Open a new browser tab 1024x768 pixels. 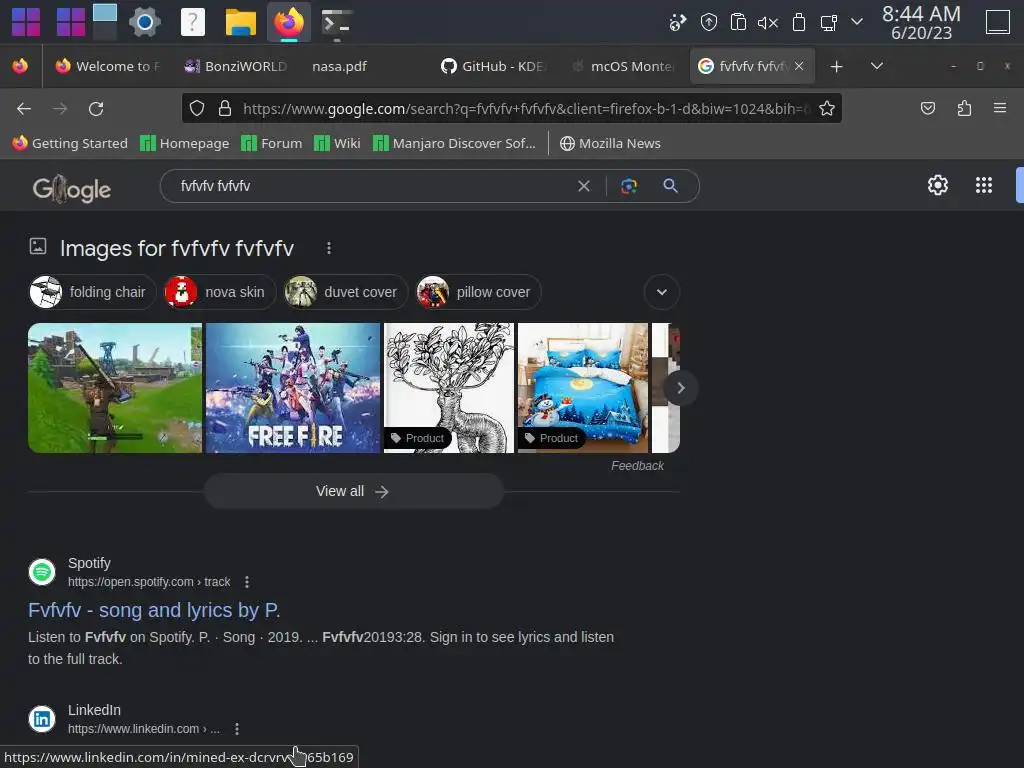click(836, 67)
